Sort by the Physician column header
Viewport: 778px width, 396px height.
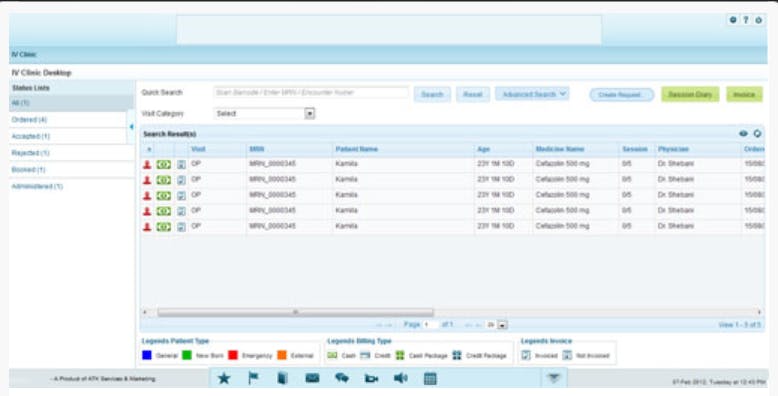[x=673, y=149]
